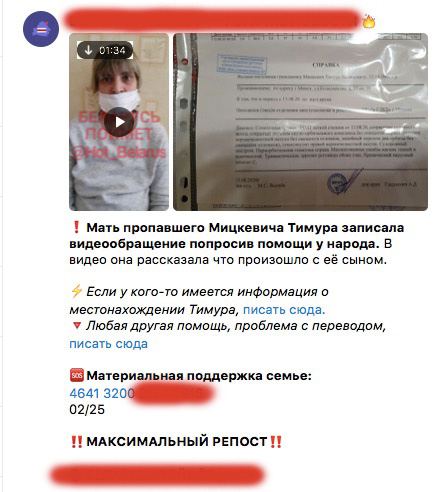Click the redacted channel name at the top

pos(212,20)
